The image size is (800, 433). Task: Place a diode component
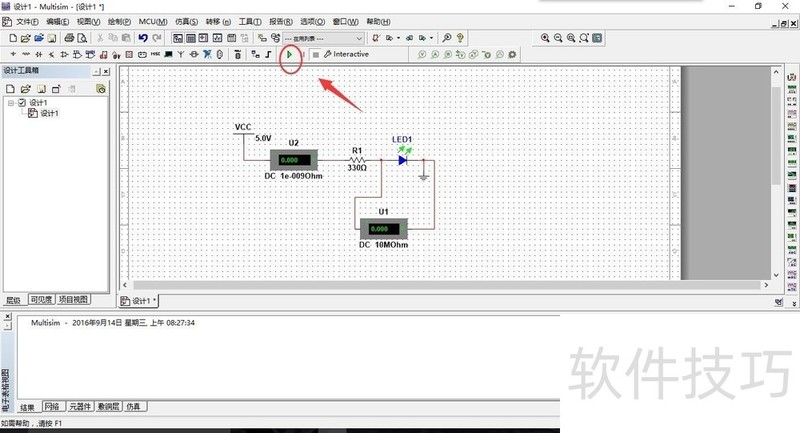click(x=39, y=54)
